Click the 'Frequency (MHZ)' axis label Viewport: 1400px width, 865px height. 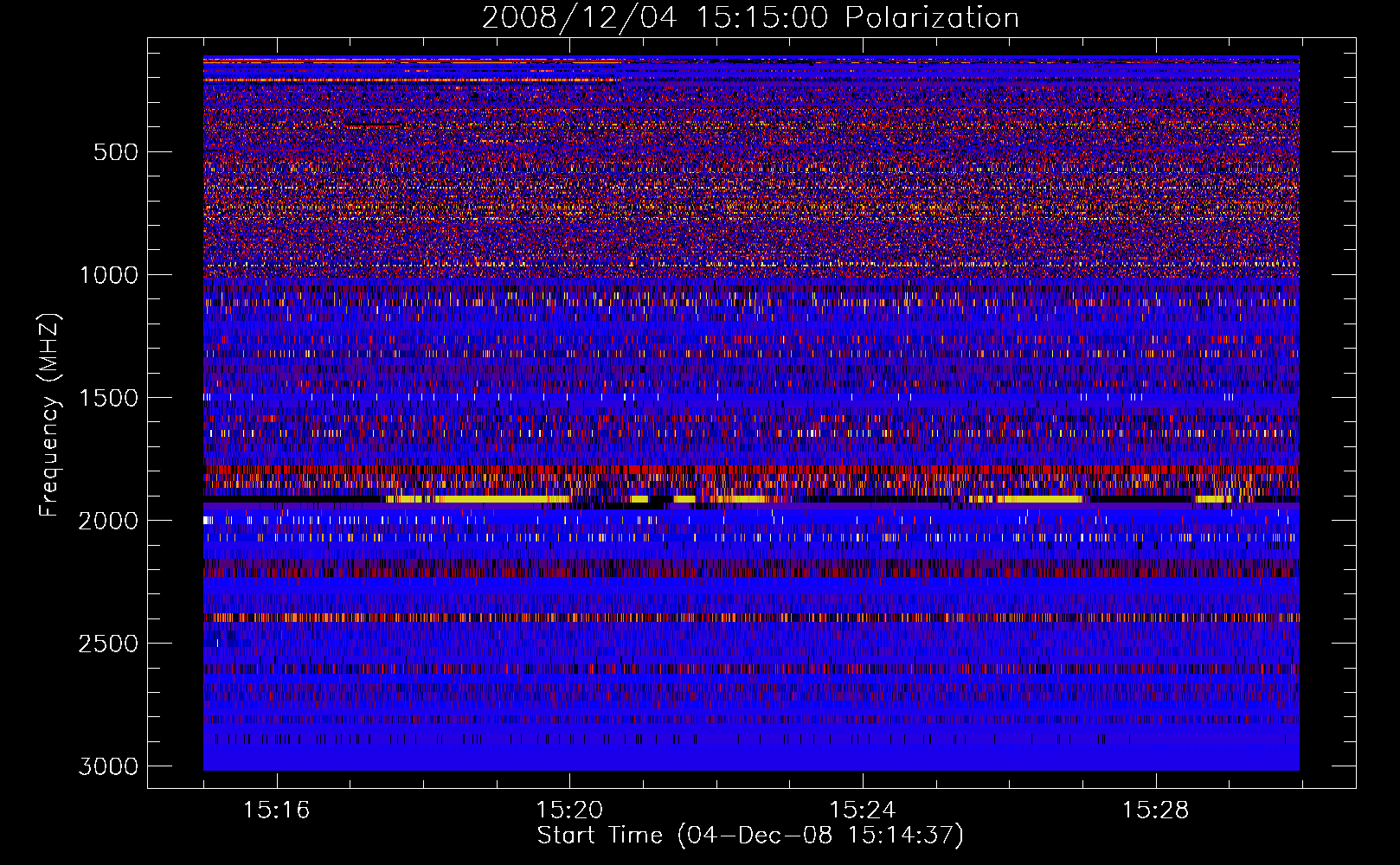50,415
